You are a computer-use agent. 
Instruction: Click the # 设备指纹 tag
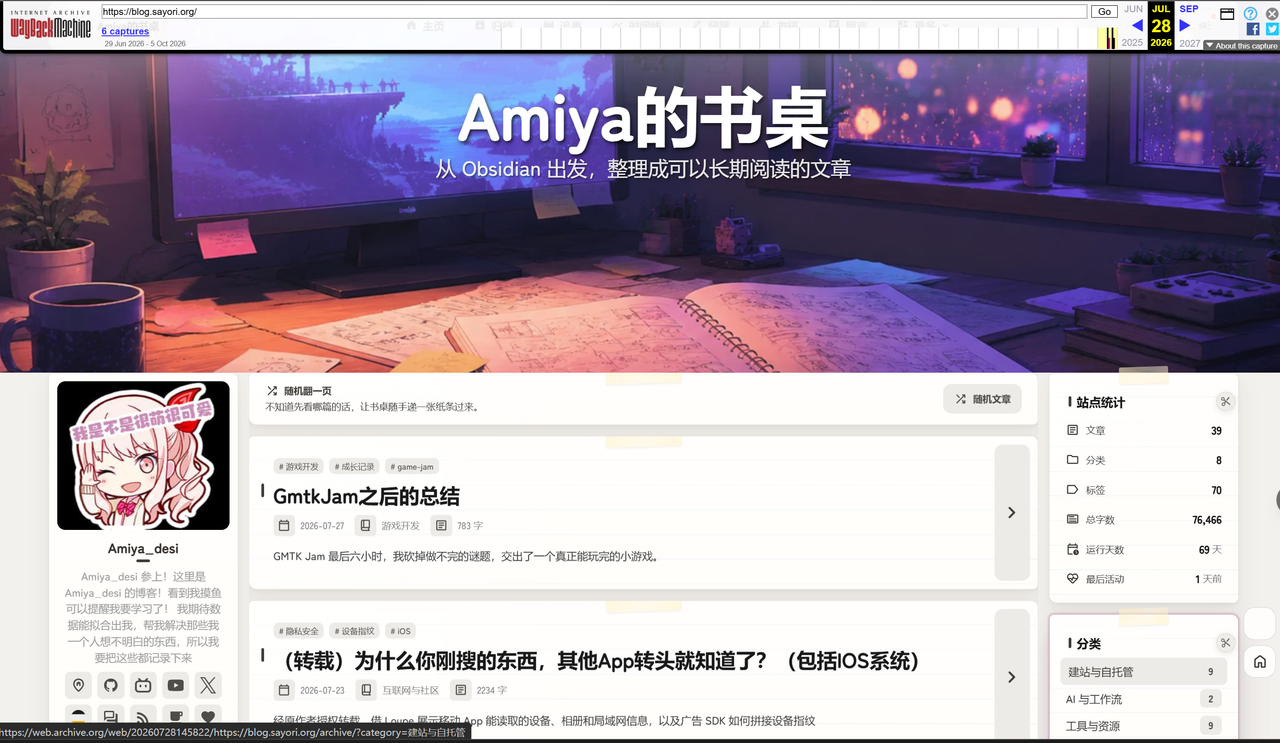[x=355, y=631]
